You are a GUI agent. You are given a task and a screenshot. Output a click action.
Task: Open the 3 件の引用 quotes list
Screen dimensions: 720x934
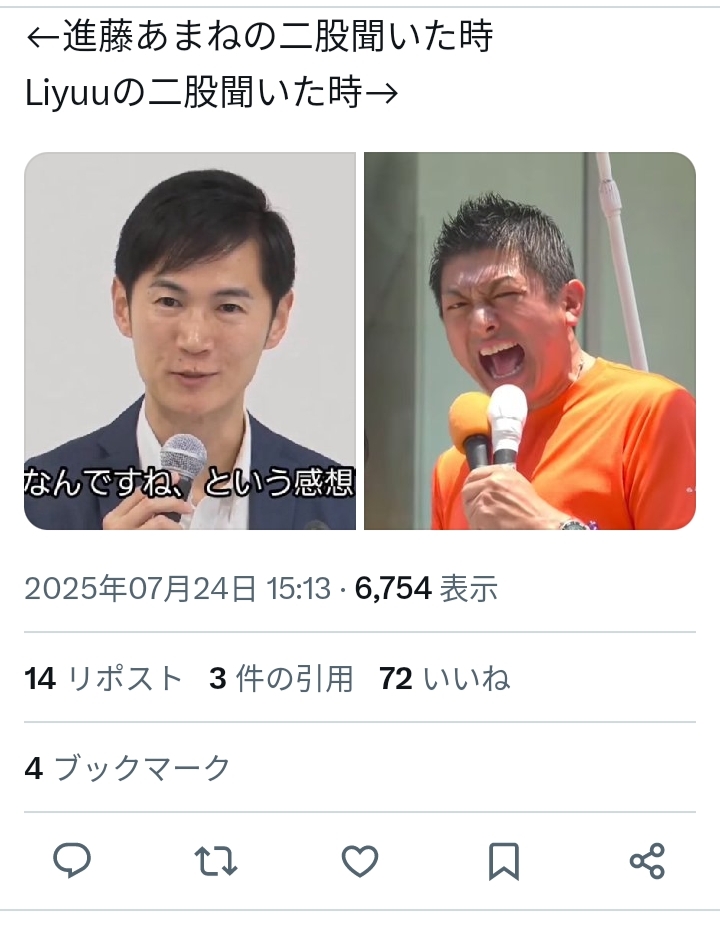coord(281,678)
